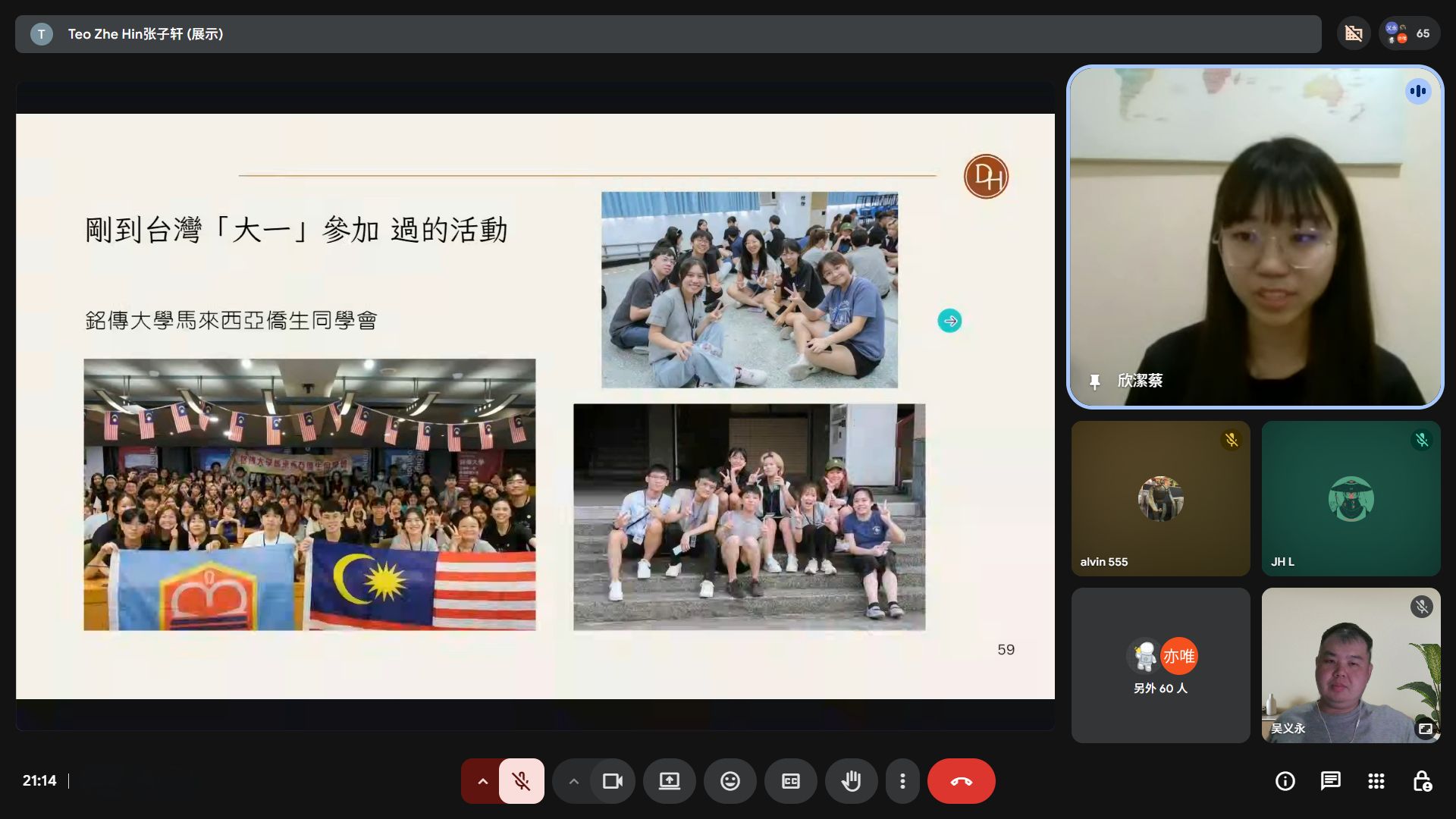Toggle closed captions button

790,781
